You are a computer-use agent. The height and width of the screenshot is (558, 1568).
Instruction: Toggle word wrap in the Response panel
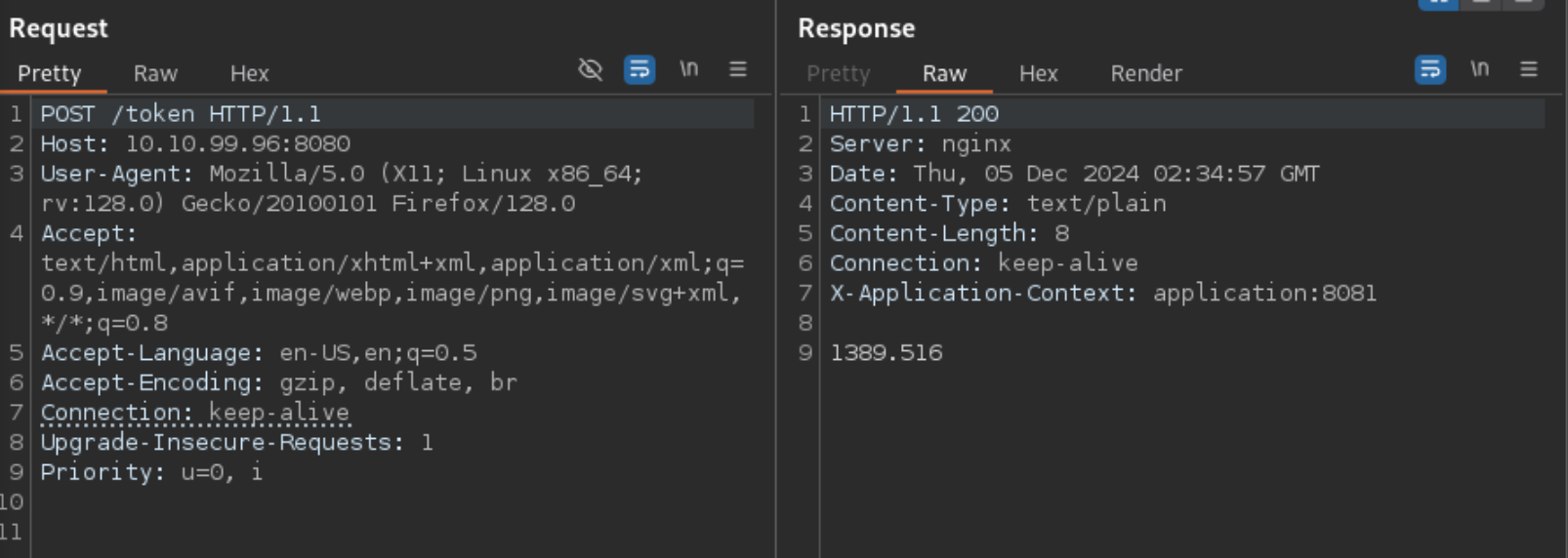coord(1430,69)
